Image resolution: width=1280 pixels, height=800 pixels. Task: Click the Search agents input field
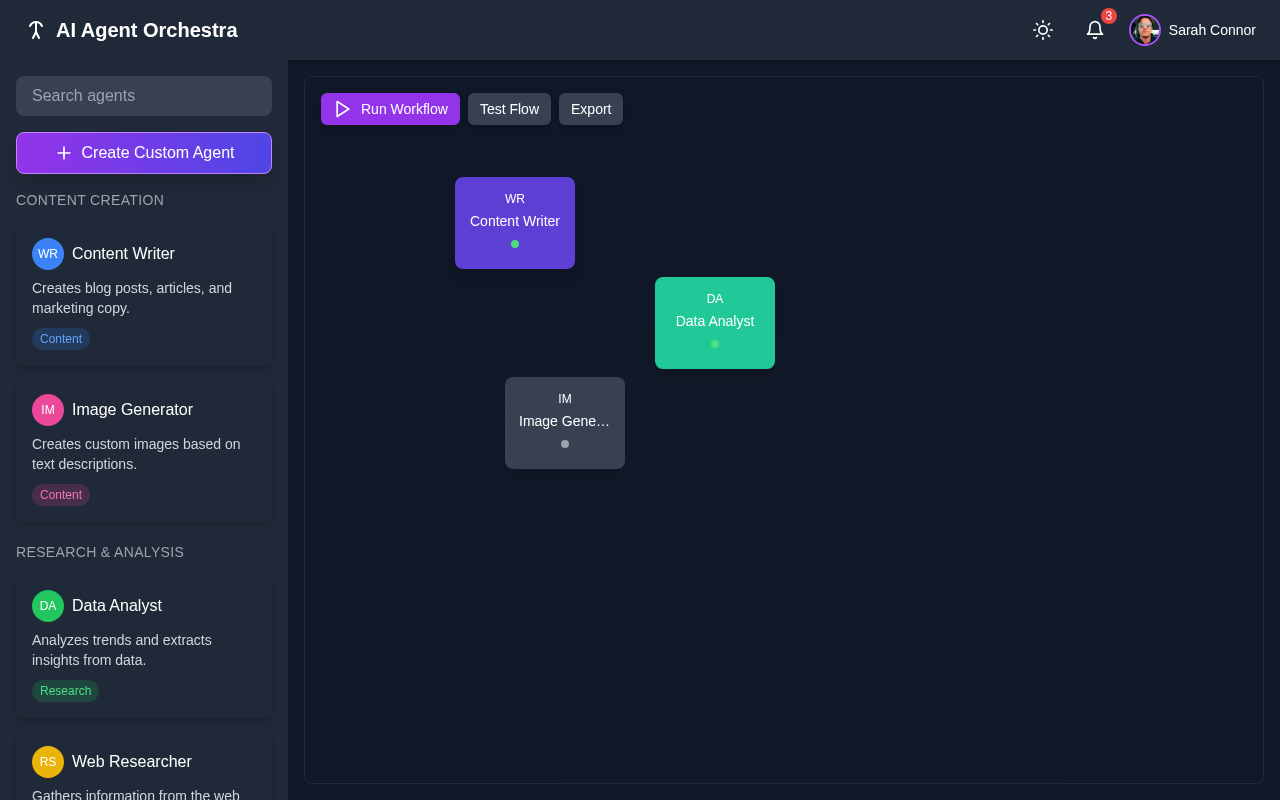click(143, 96)
